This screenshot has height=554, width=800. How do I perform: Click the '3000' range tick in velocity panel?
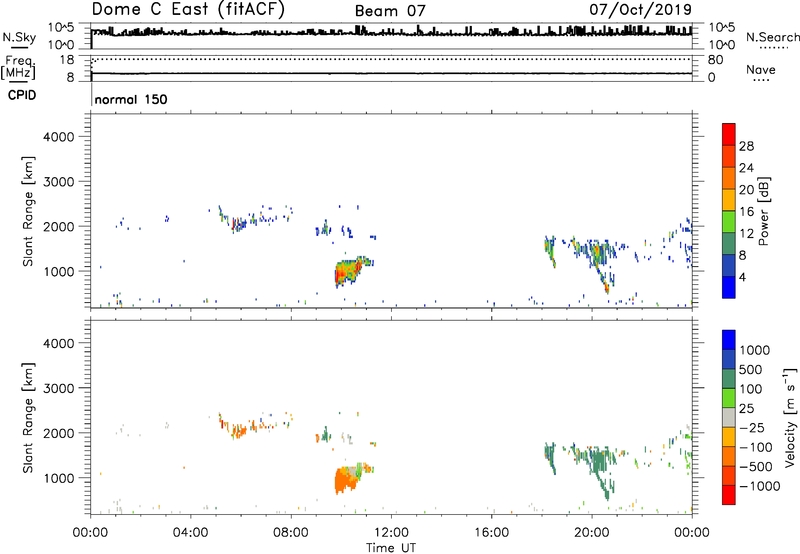(x=59, y=388)
